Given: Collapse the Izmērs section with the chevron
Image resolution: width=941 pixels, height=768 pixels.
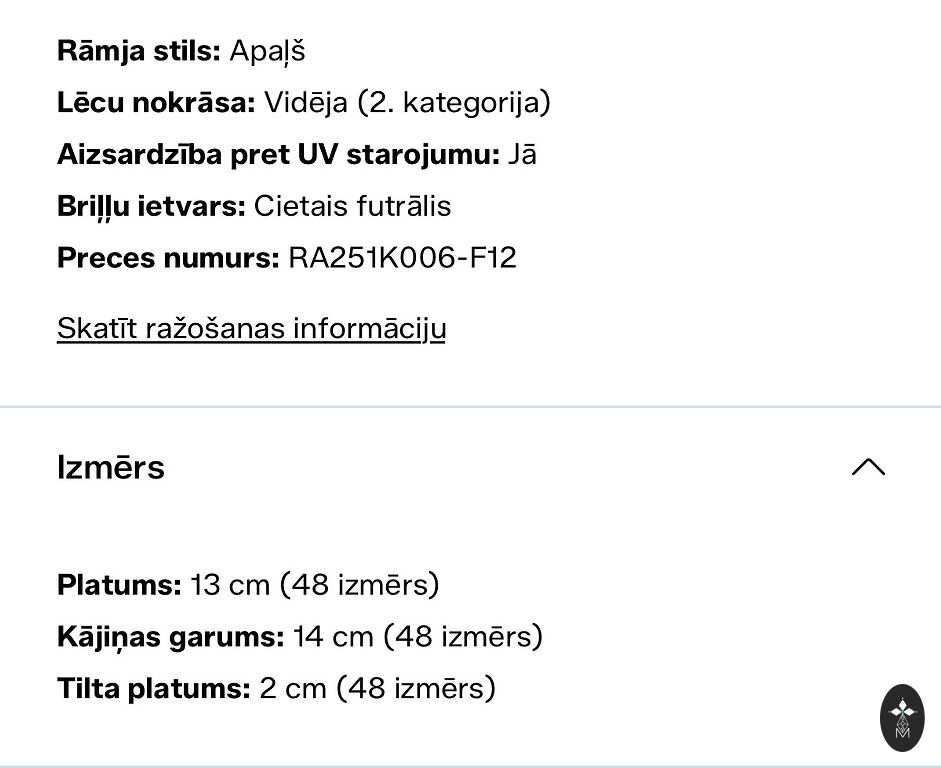Looking at the screenshot, I should pos(868,467).
